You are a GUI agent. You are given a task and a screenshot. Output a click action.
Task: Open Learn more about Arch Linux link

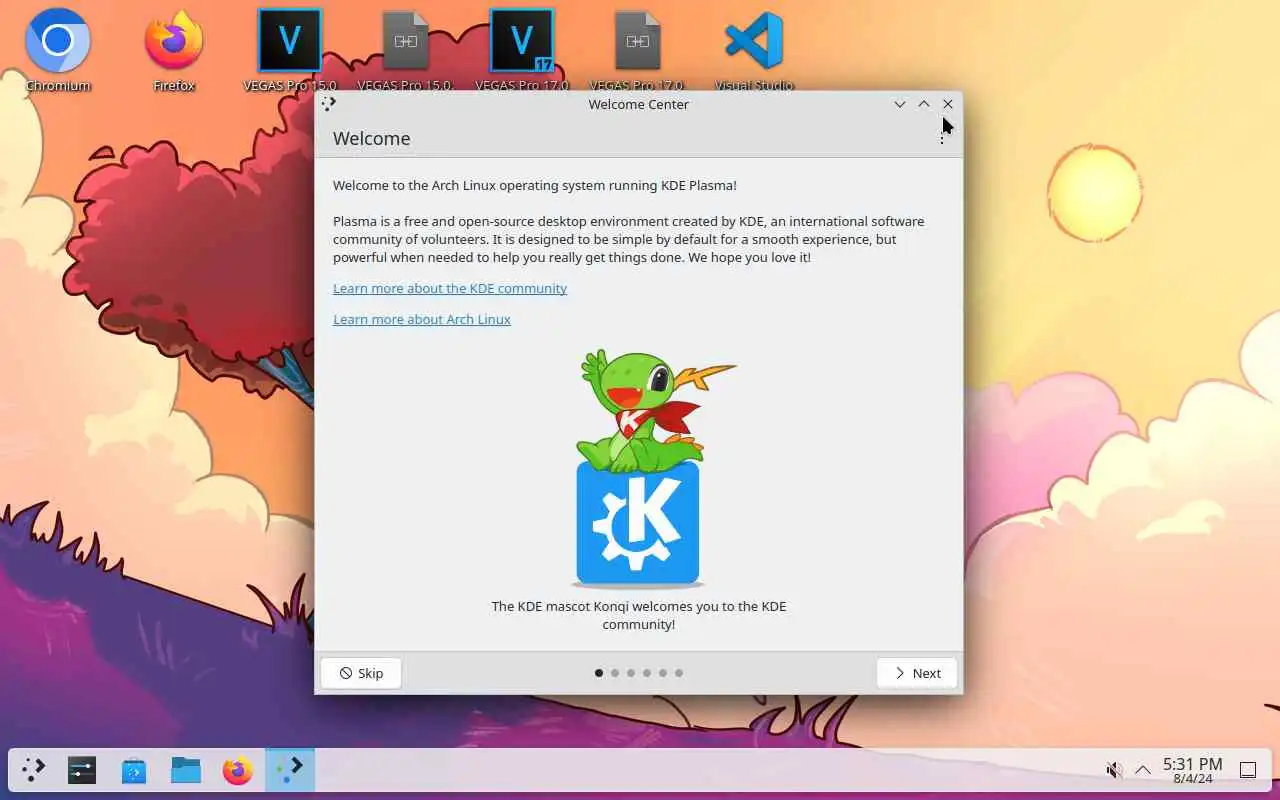pyautogui.click(x=422, y=319)
